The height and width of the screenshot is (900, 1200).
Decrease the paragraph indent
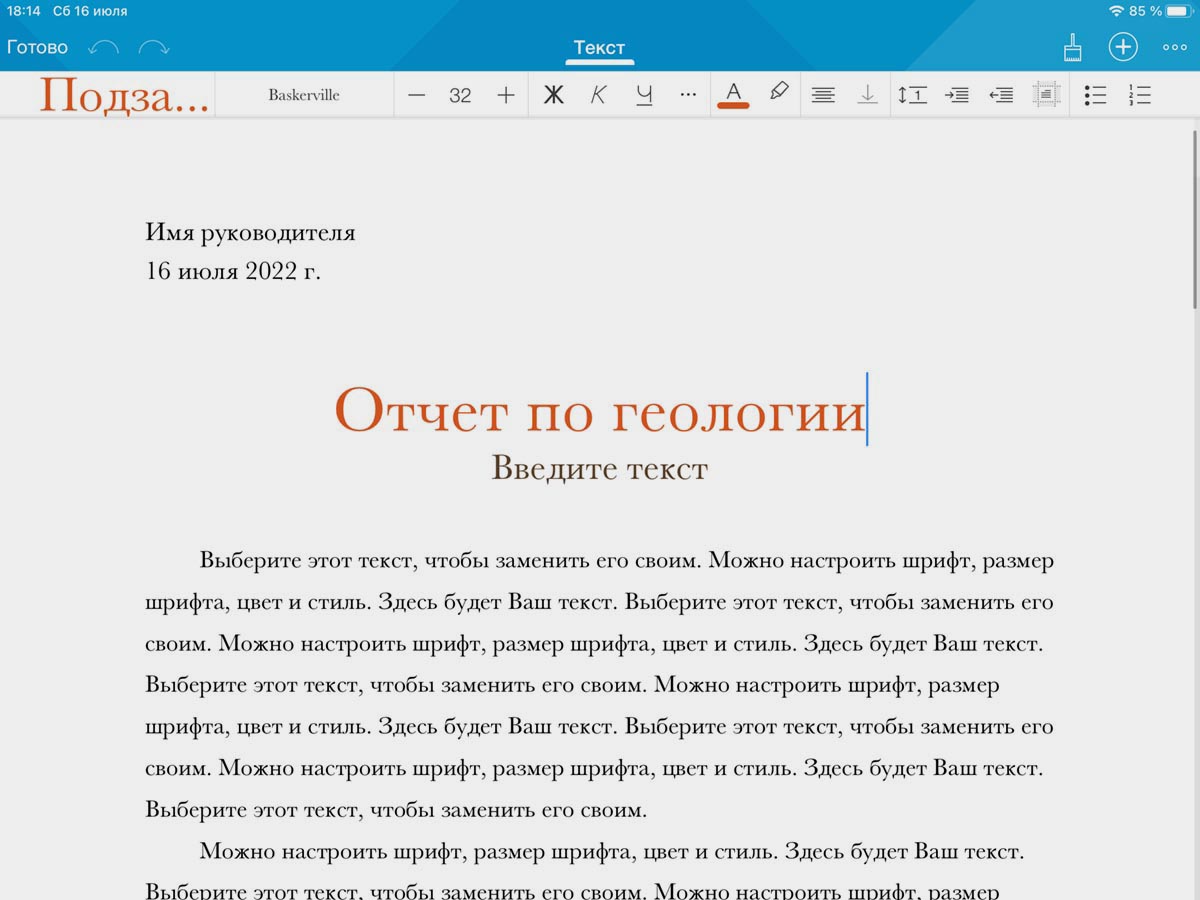[x=1001, y=95]
